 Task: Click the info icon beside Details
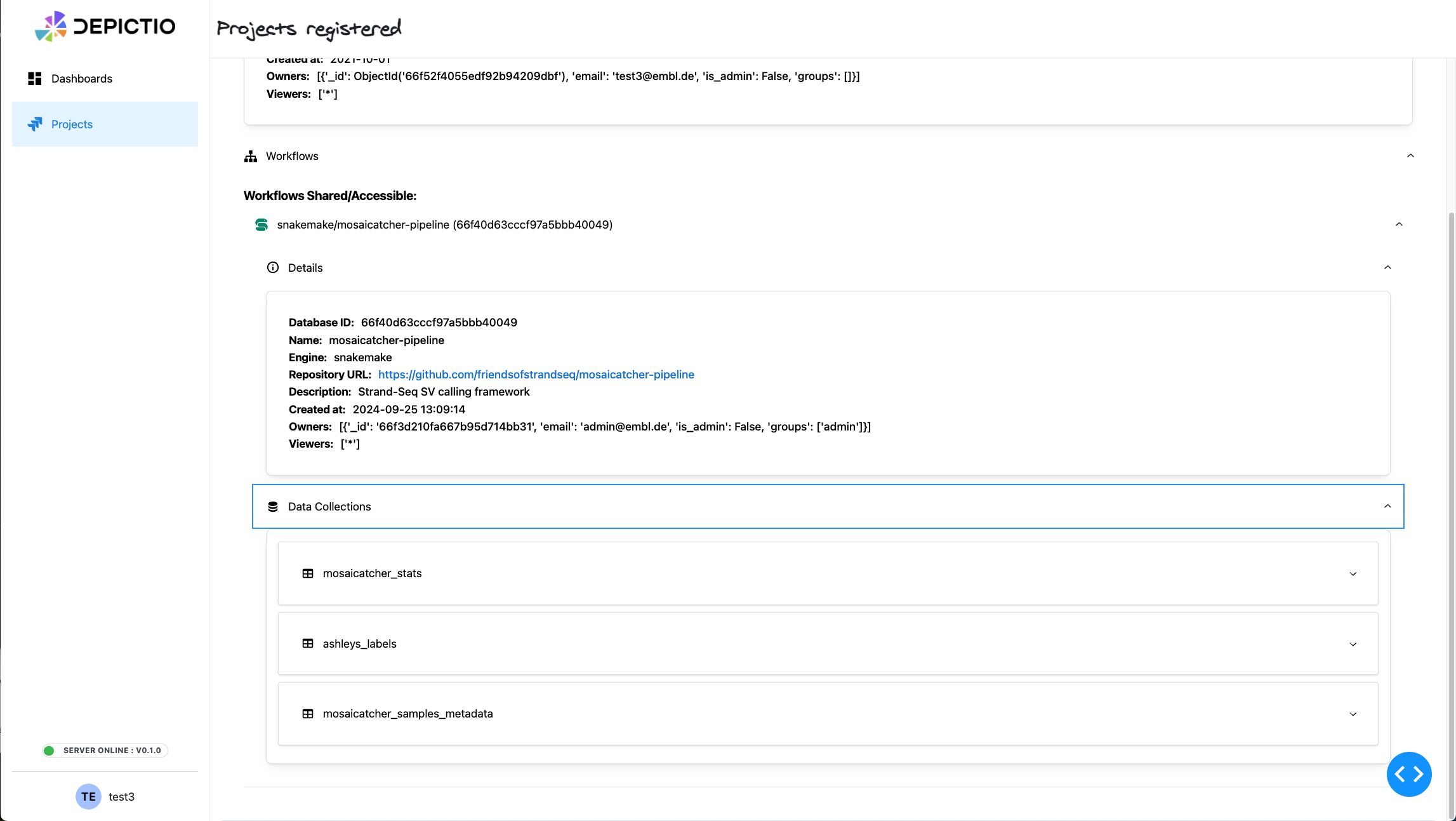coord(273,267)
